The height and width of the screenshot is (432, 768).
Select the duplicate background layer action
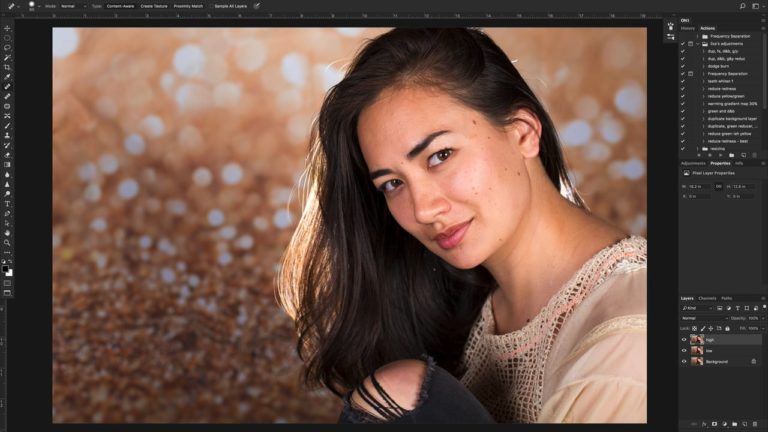(732, 119)
